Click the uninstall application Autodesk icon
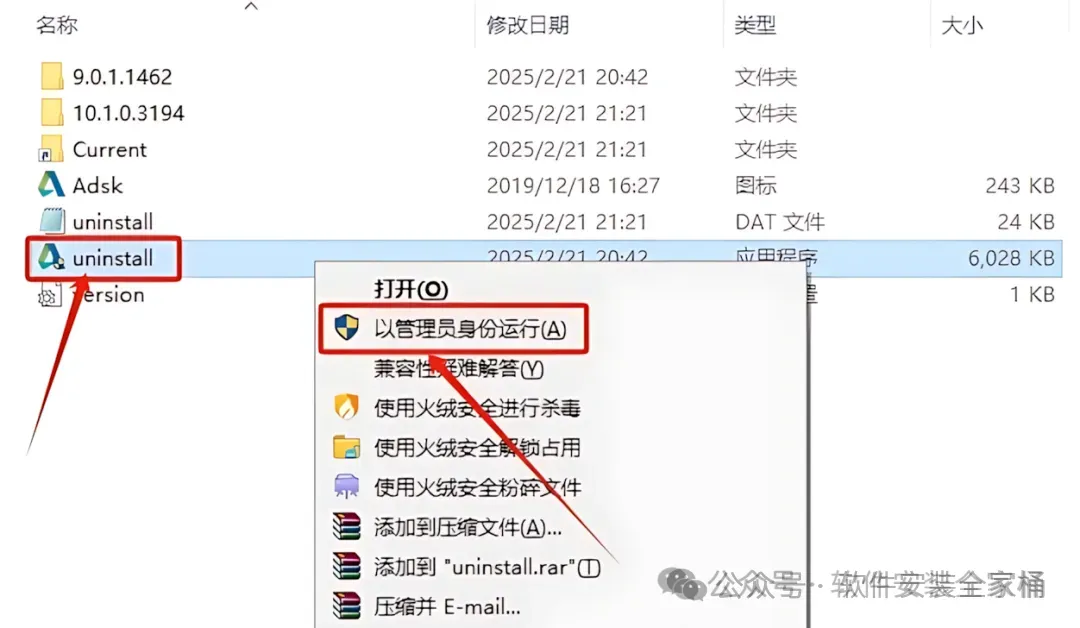This screenshot has height=628, width=1080. 51,258
